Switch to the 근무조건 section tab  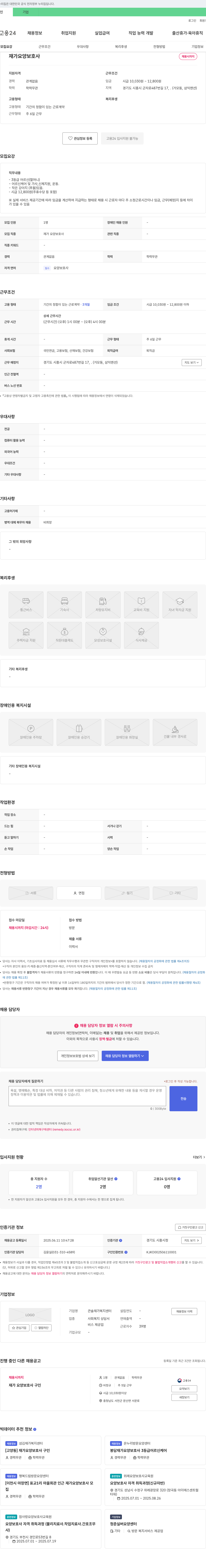pos(44,47)
